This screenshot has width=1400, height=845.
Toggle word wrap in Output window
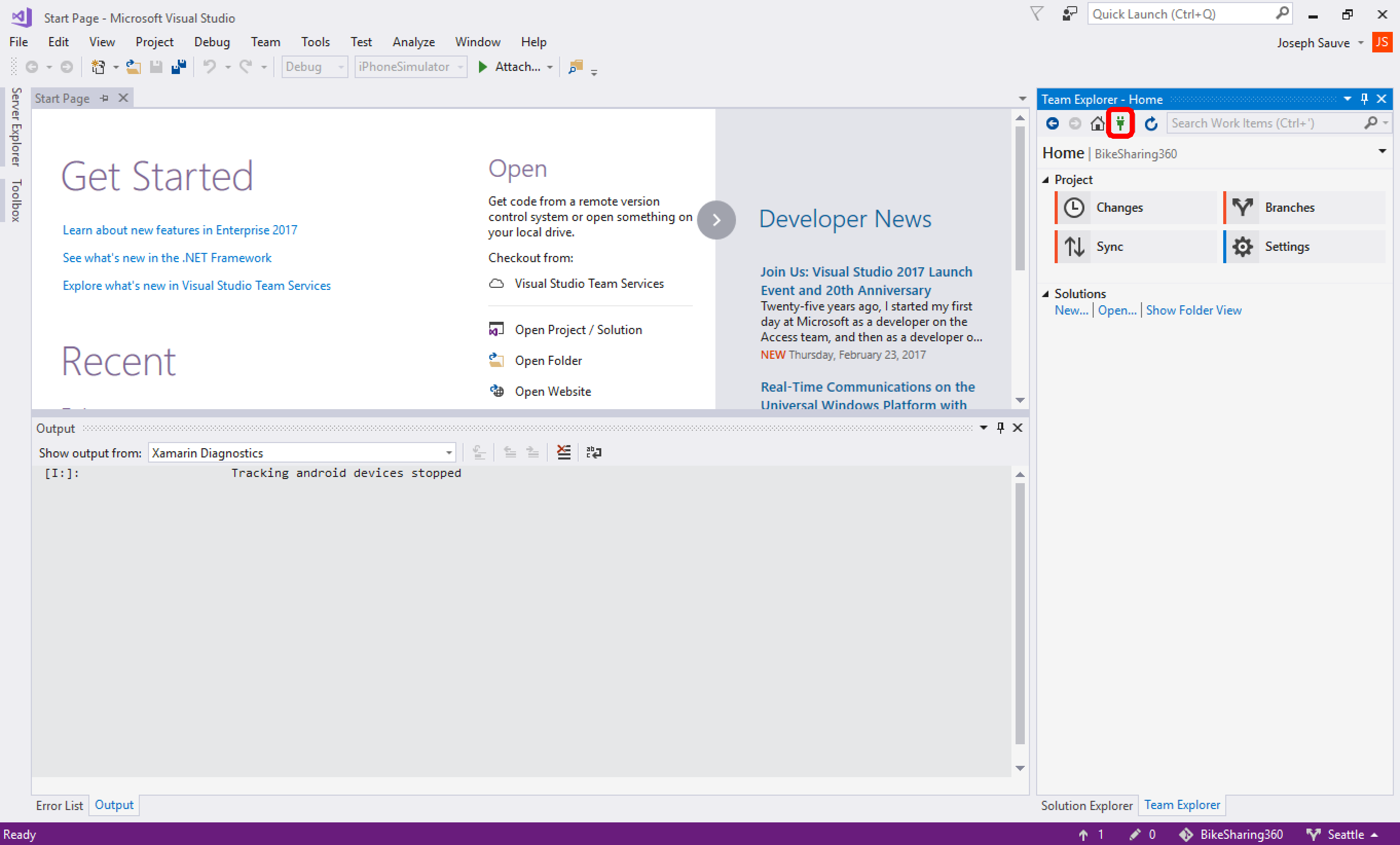pos(594,452)
